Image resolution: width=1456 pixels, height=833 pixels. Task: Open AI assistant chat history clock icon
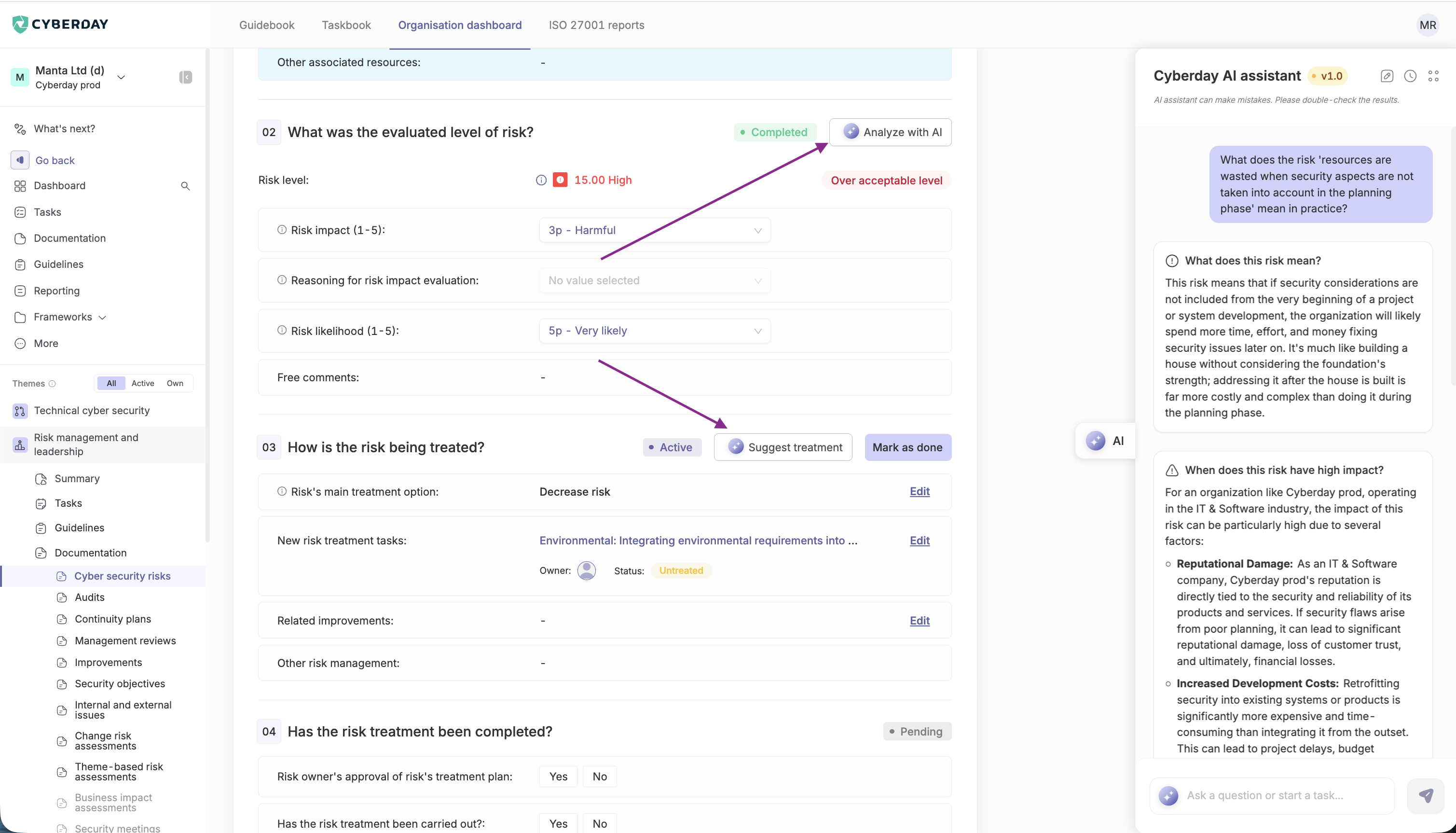point(1410,76)
